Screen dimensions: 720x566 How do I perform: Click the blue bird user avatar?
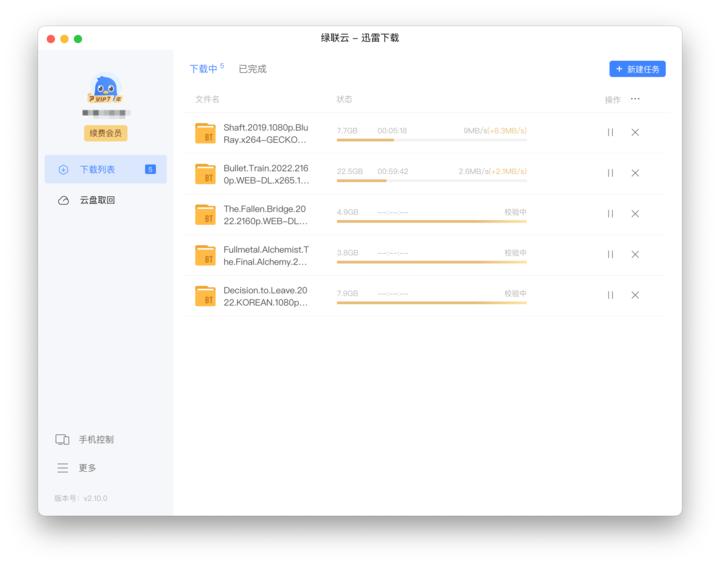pos(106,87)
